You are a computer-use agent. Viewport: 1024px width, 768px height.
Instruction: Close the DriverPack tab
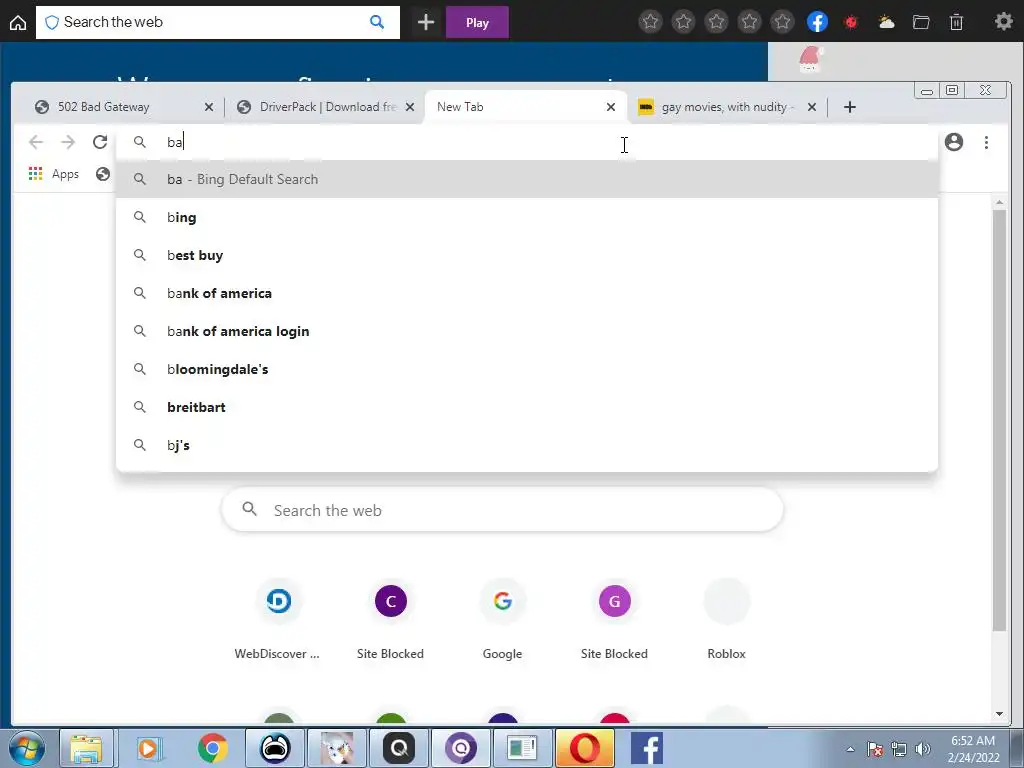tap(409, 107)
